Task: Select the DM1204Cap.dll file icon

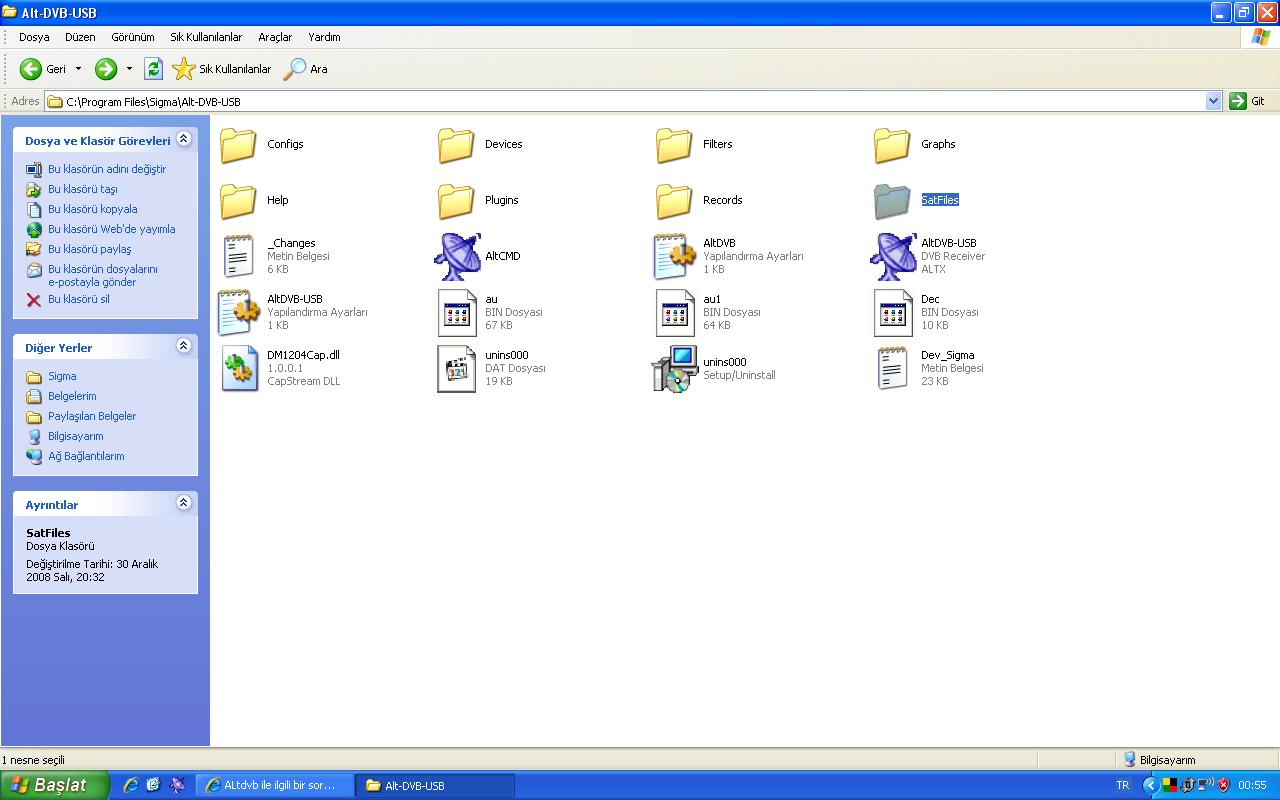Action: click(239, 369)
